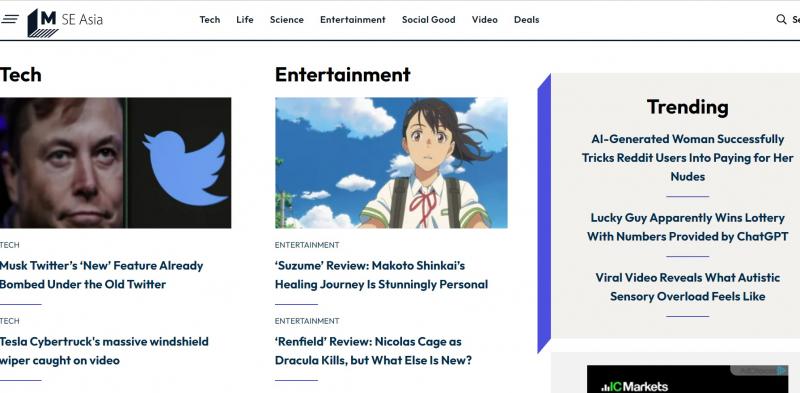Click the Mashable M logo
The width and height of the screenshot is (800, 393).
pyautogui.click(x=43, y=22)
